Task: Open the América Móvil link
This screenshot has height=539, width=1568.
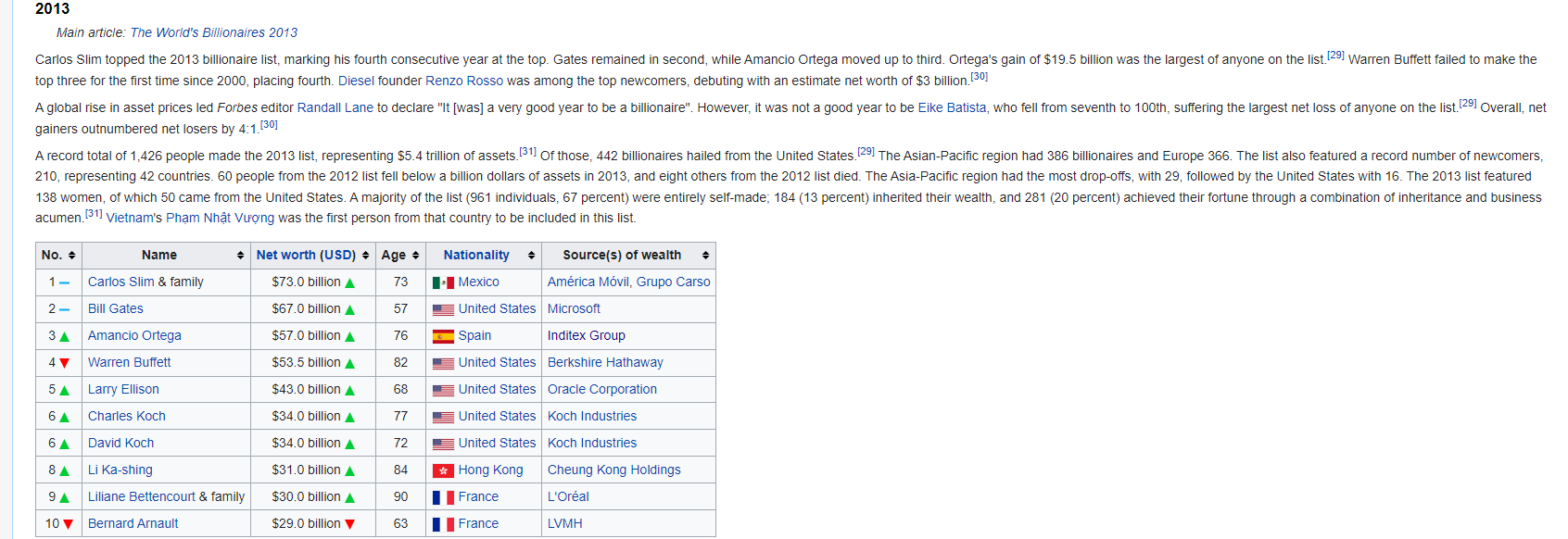Action: [588, 282]
